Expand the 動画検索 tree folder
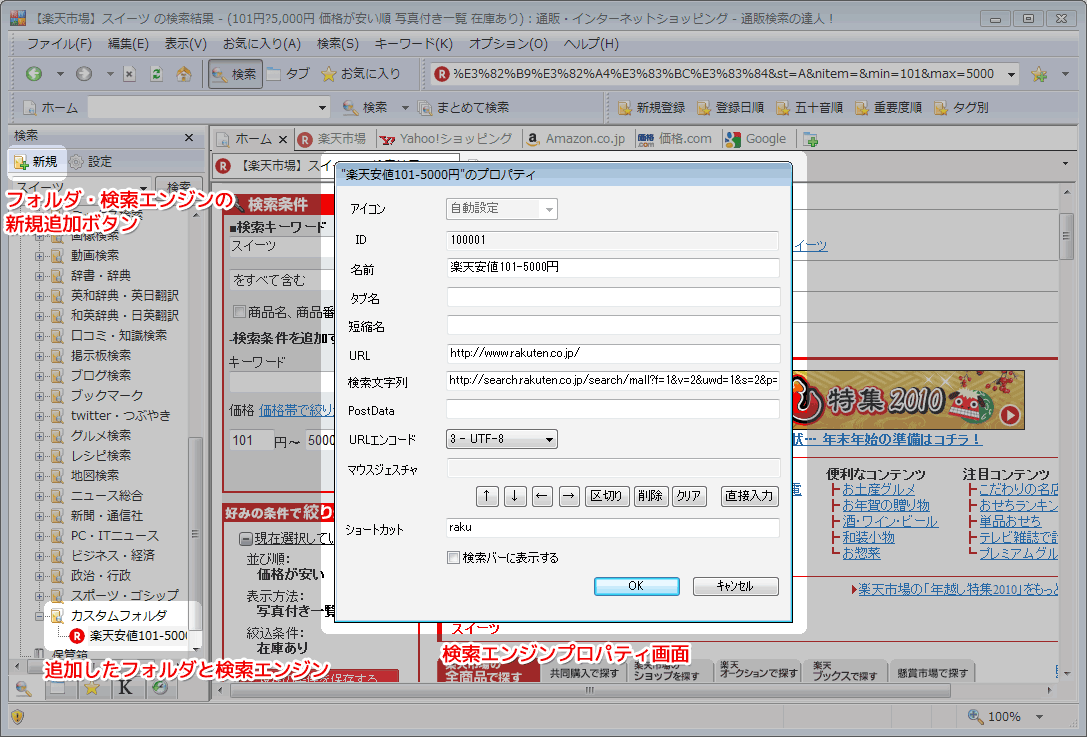Viewport: 1087px width, 737px height. pos(40,256)
